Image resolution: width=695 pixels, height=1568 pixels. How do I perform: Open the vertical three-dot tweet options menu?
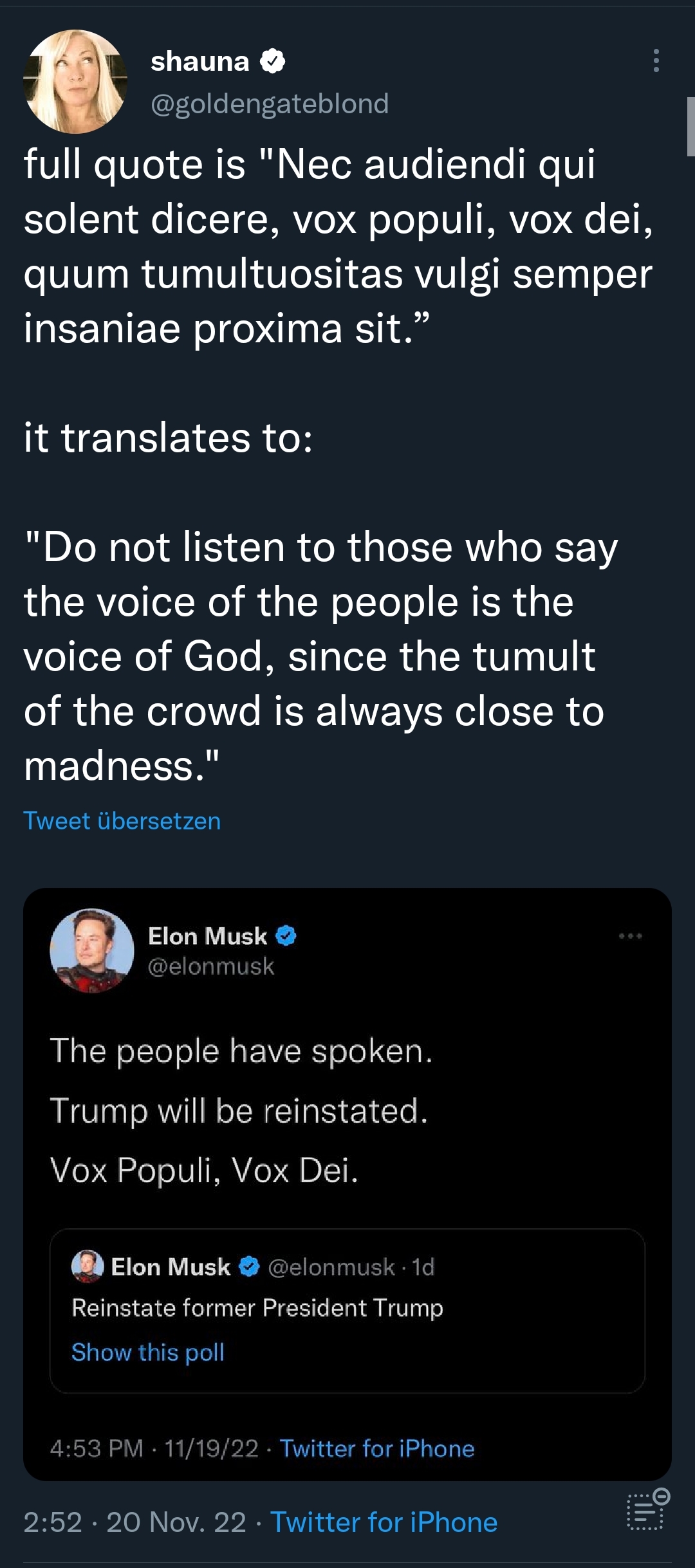[656, 60]
